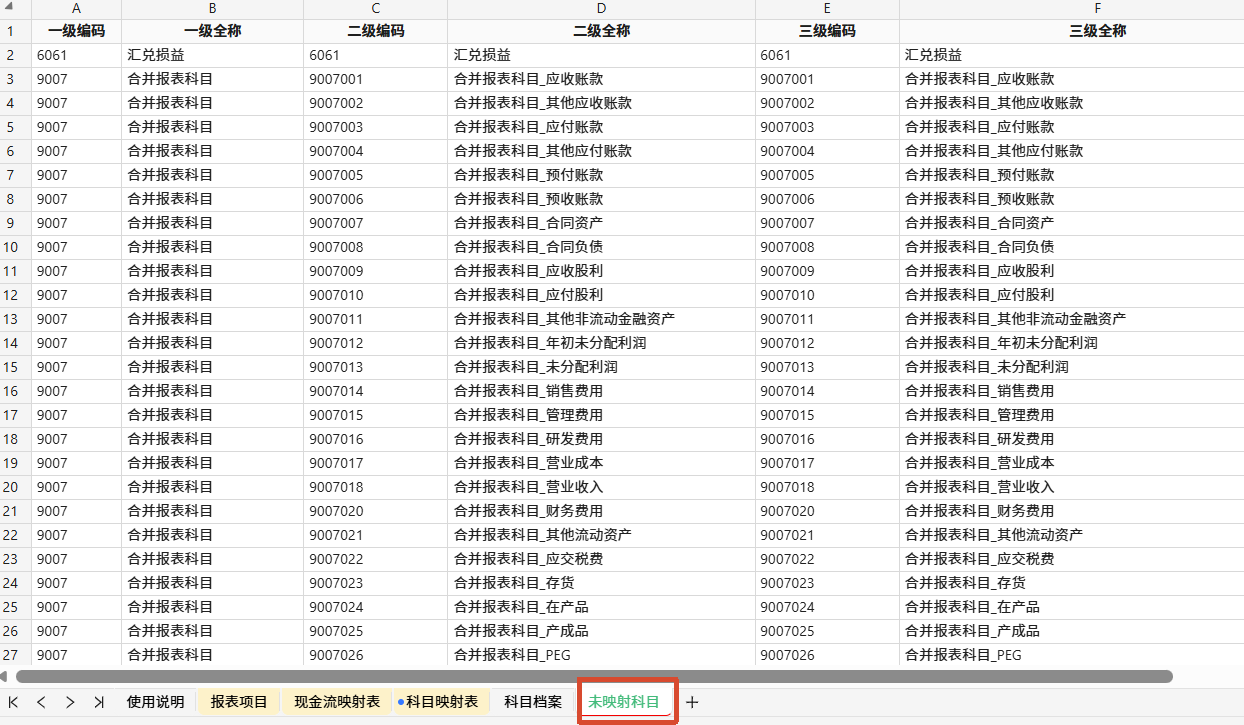Screen dimensions: 1244x725
Task: Select the row 2 header
Action: pos(15,55)
